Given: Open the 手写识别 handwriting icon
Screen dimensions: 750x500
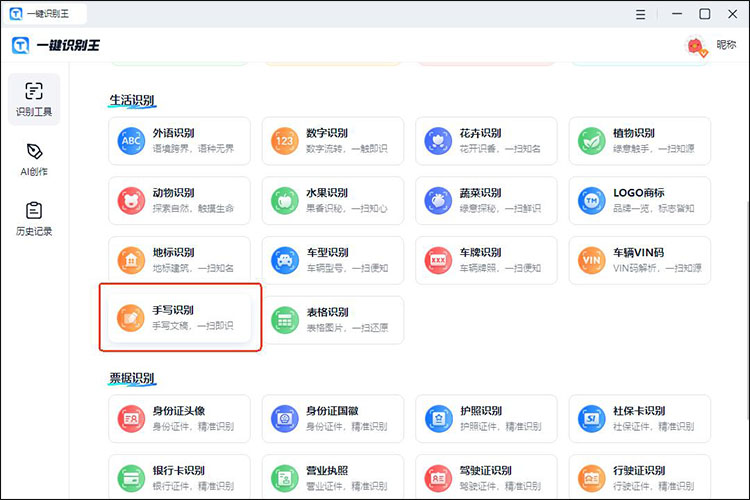Looking at the screenshot, I should 131,318.
